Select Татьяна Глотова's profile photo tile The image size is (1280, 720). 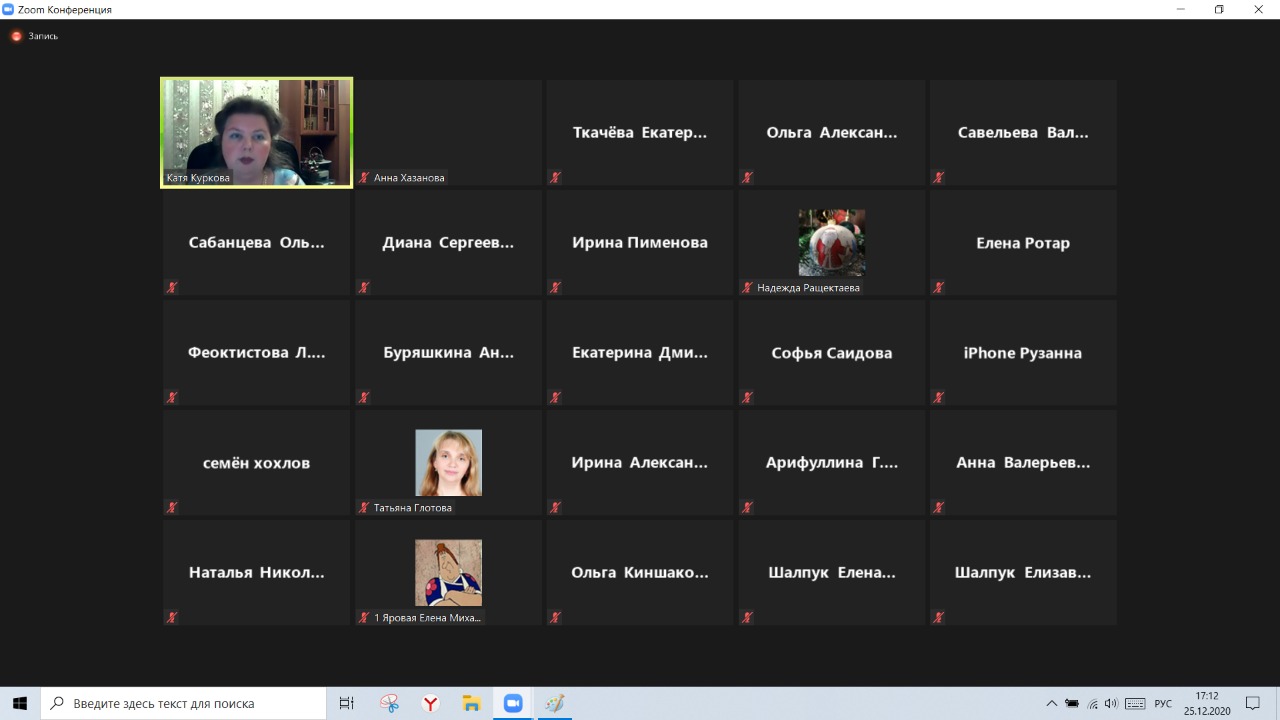(x=448, y=462)
